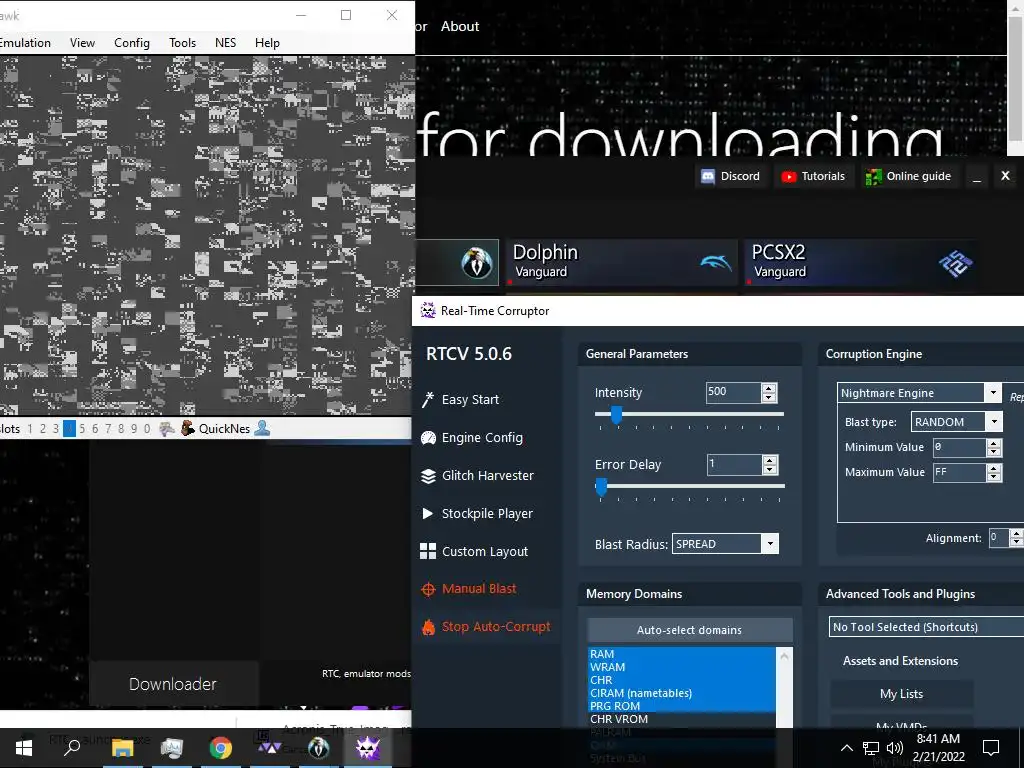Switch to the RTC Launcher taskbar icon
This screenshot has width=1024, height=768.
(x=368, y=748)
